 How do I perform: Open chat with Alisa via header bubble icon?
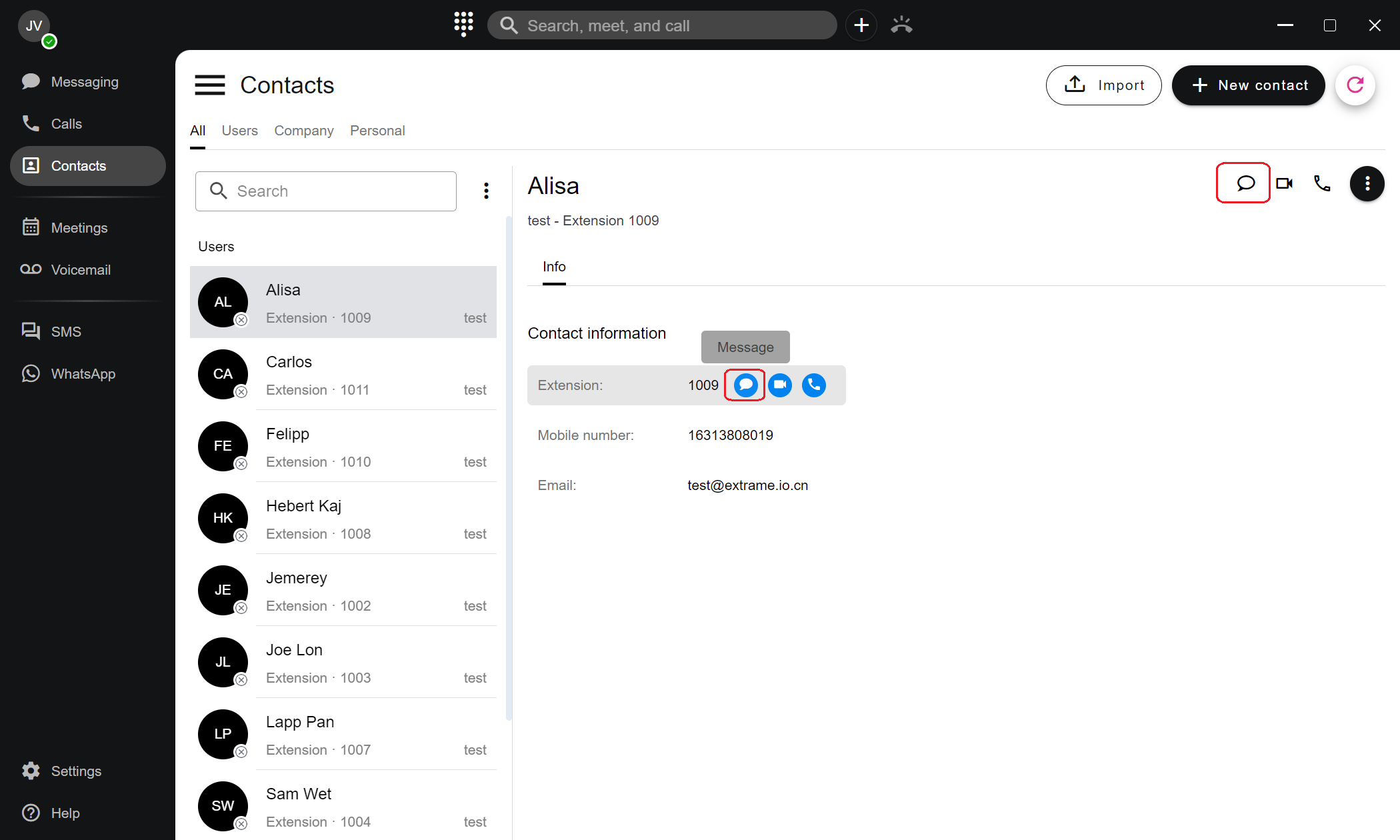pos(1244,183)
